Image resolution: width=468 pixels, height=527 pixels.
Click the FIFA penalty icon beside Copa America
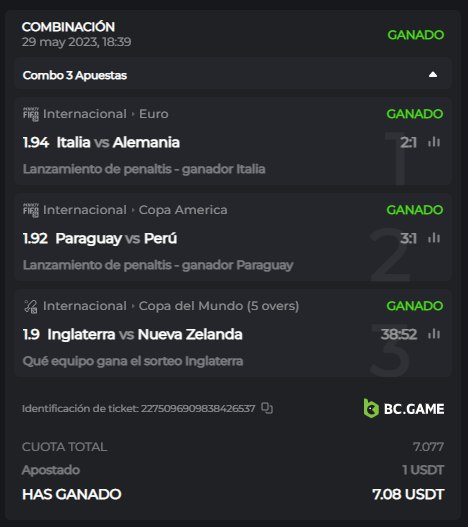pyautogui.click(x=31, y=210)
